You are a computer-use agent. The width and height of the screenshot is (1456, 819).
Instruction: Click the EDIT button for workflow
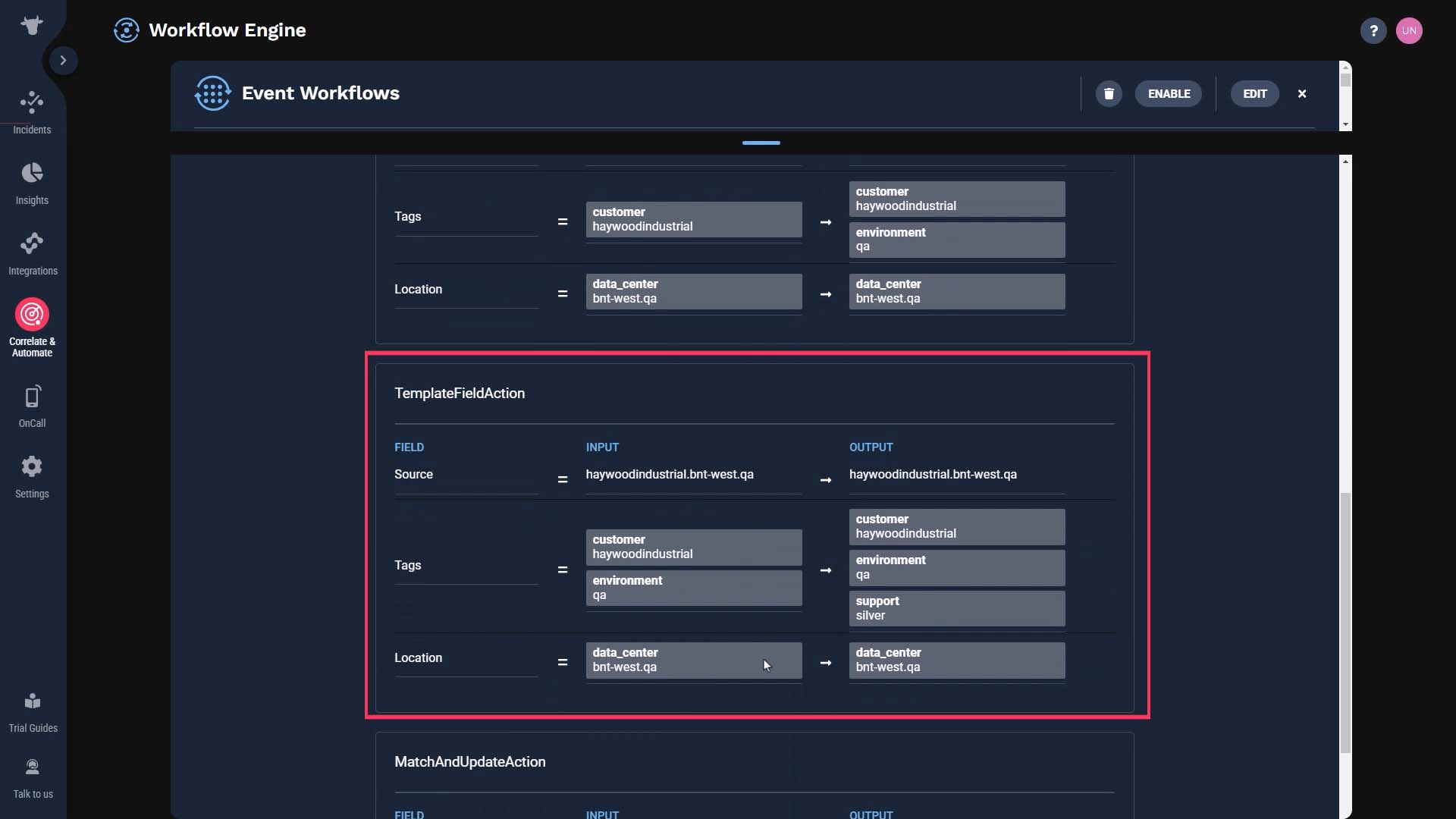1255,93
